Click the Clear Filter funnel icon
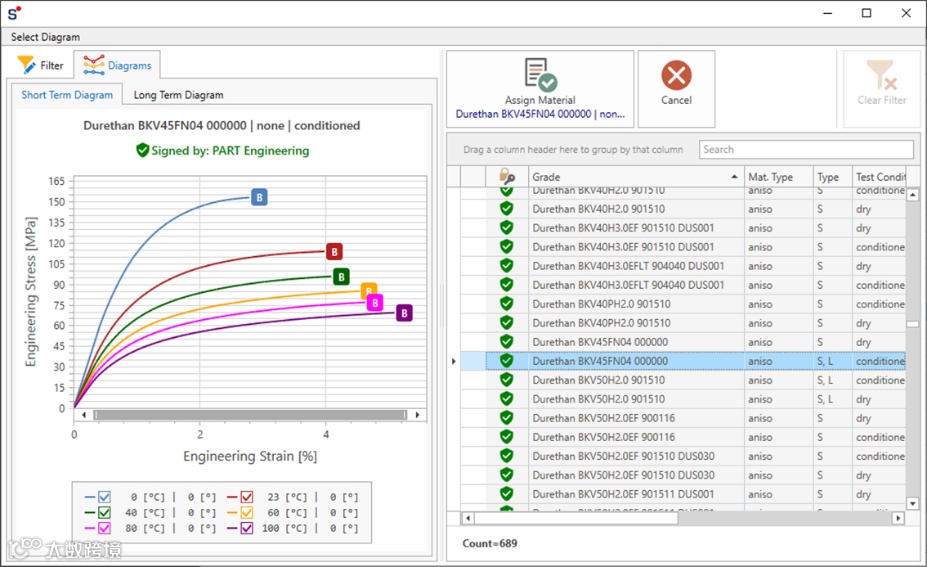 click(x=881, y=74)
